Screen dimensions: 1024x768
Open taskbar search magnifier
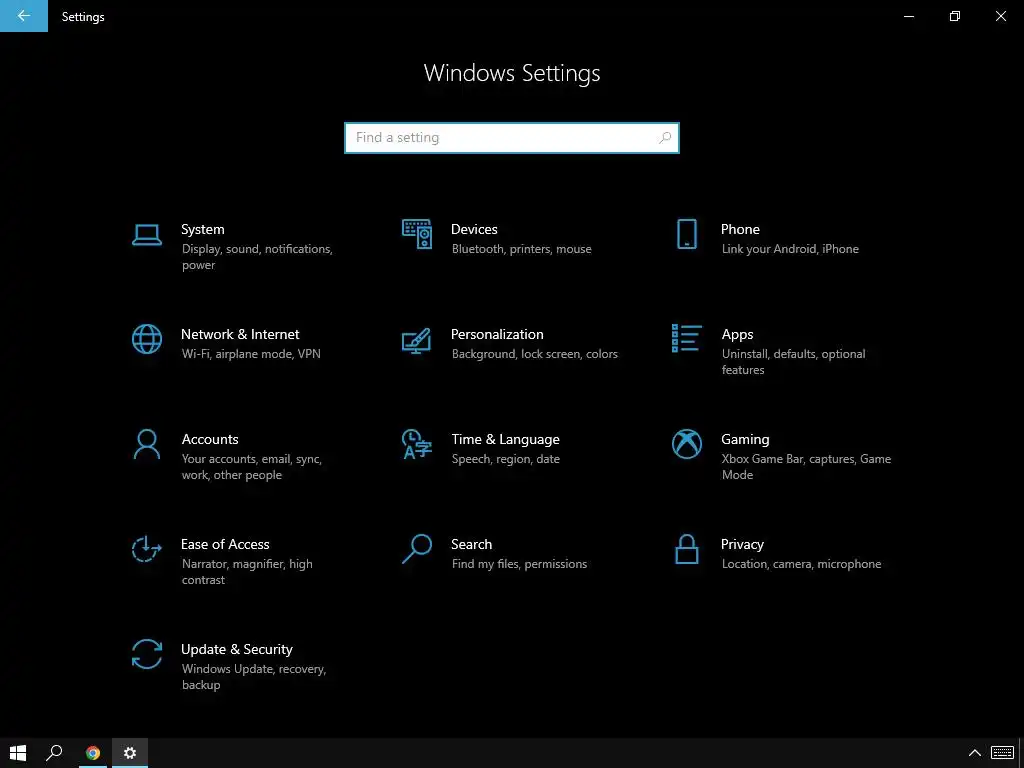(54, 753)
